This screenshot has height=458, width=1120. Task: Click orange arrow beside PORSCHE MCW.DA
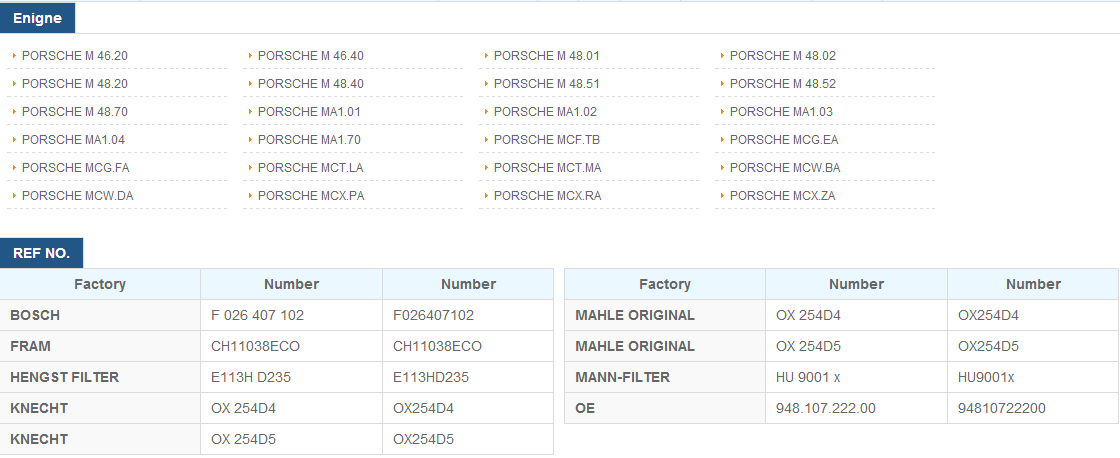pos(14,195)
